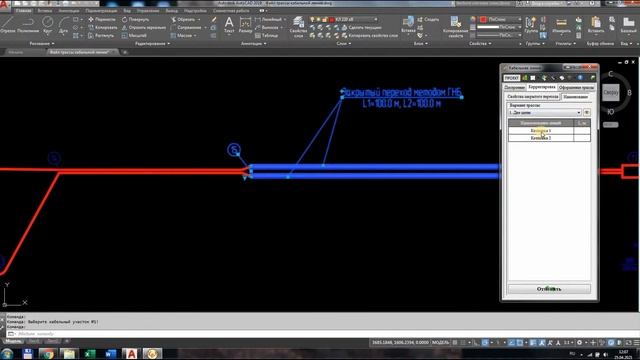Select the Текст (Text) annotation tool

[229, 24]
